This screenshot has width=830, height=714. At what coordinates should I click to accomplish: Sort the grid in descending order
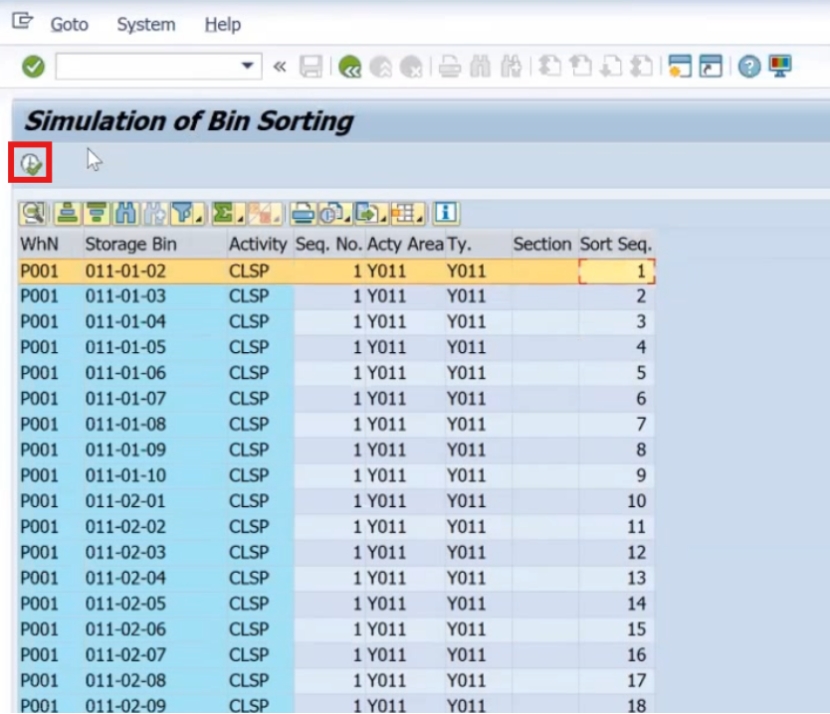[96, 213]
